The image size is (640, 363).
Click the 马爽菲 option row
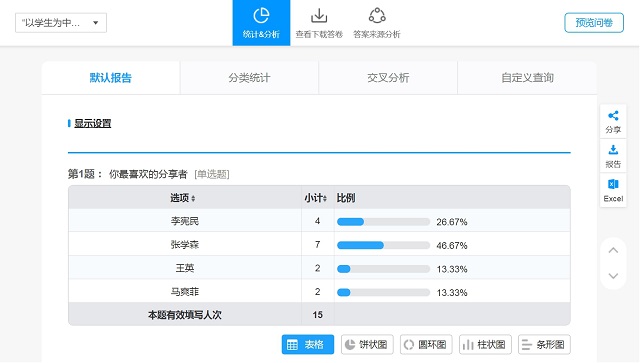tap(319, 292)
